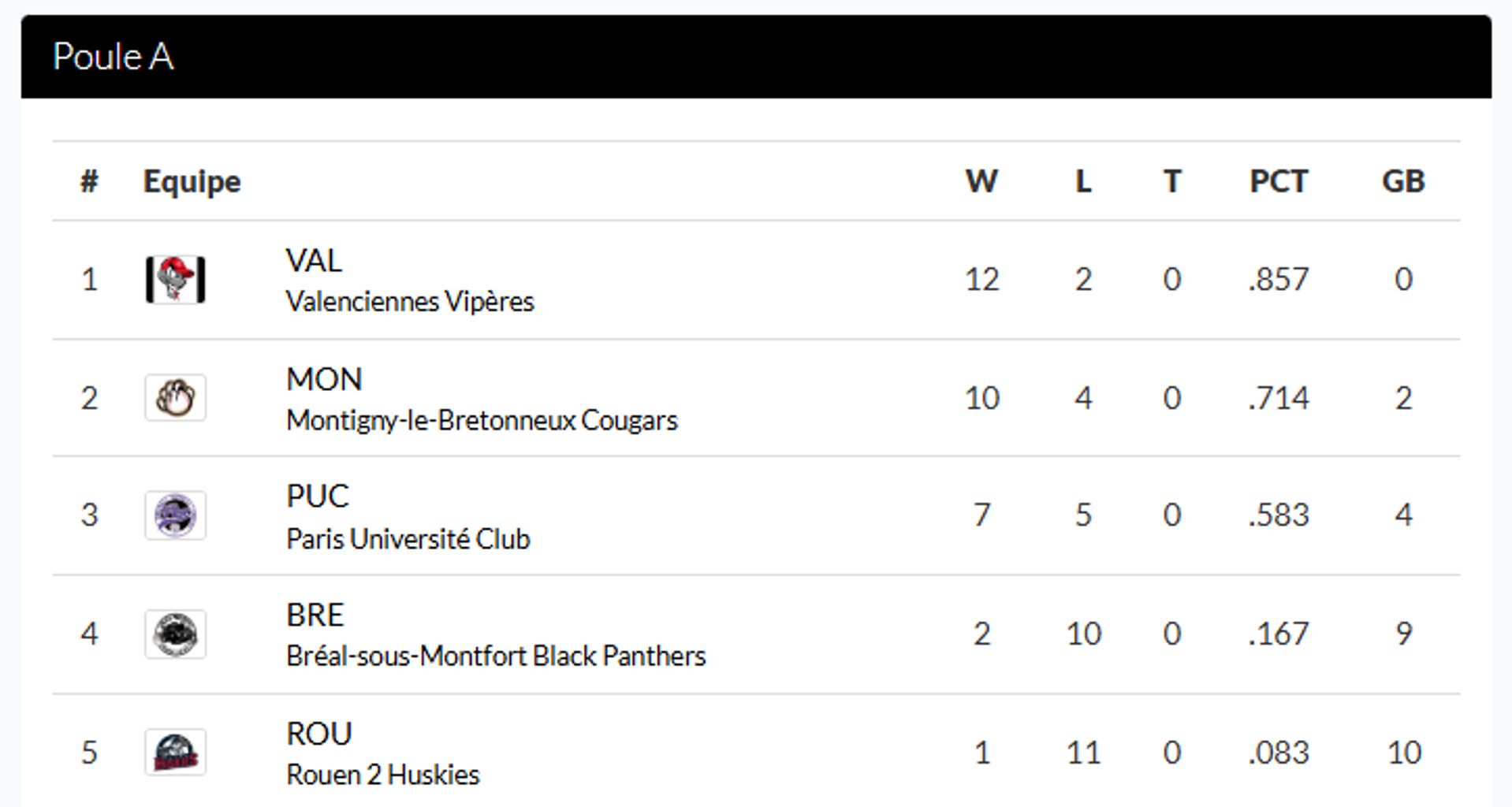Click the BRE team abbreviation
Image resolution: width=1512 pixels, height=807 pixels.
pos(315,615)
